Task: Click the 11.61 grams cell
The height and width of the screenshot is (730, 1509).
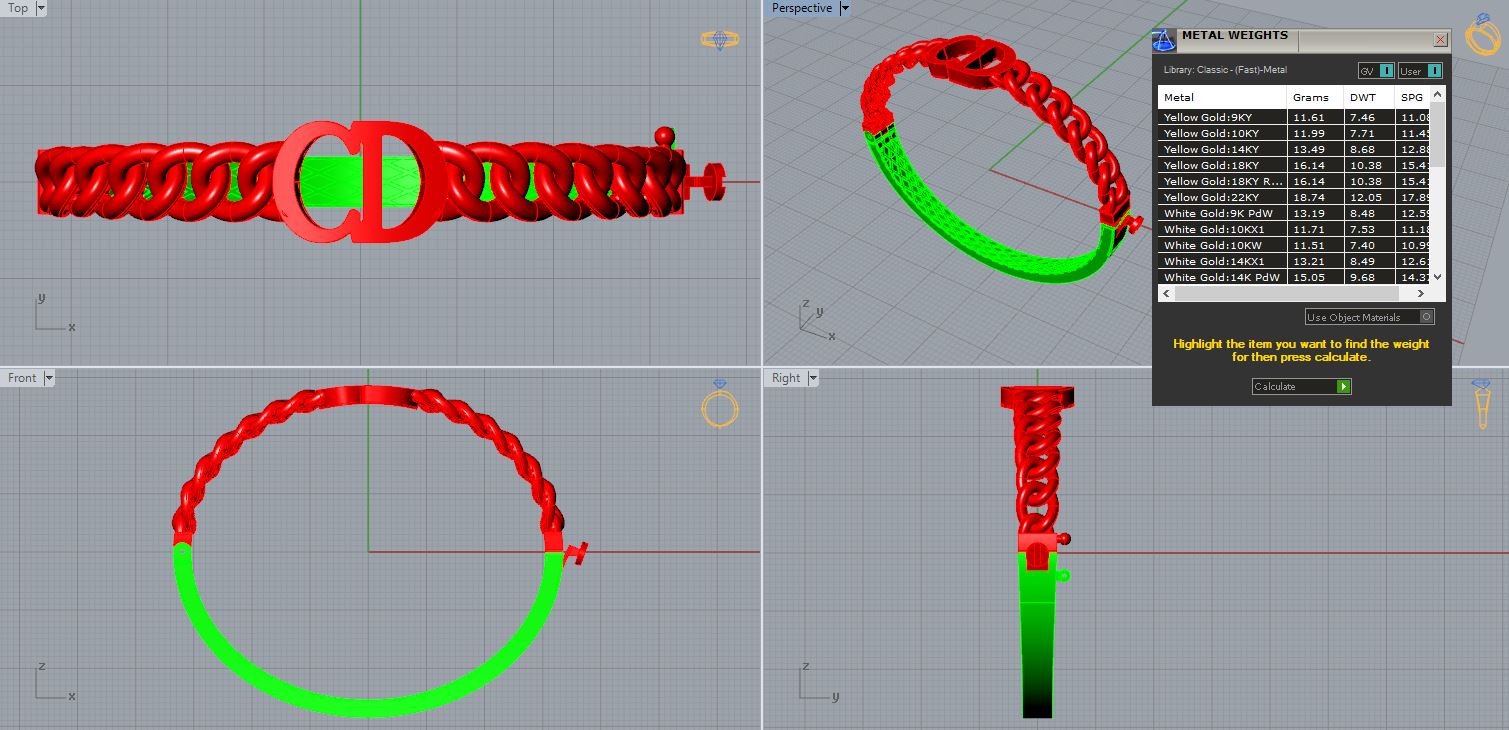Action: click(x=1315, y=117)
